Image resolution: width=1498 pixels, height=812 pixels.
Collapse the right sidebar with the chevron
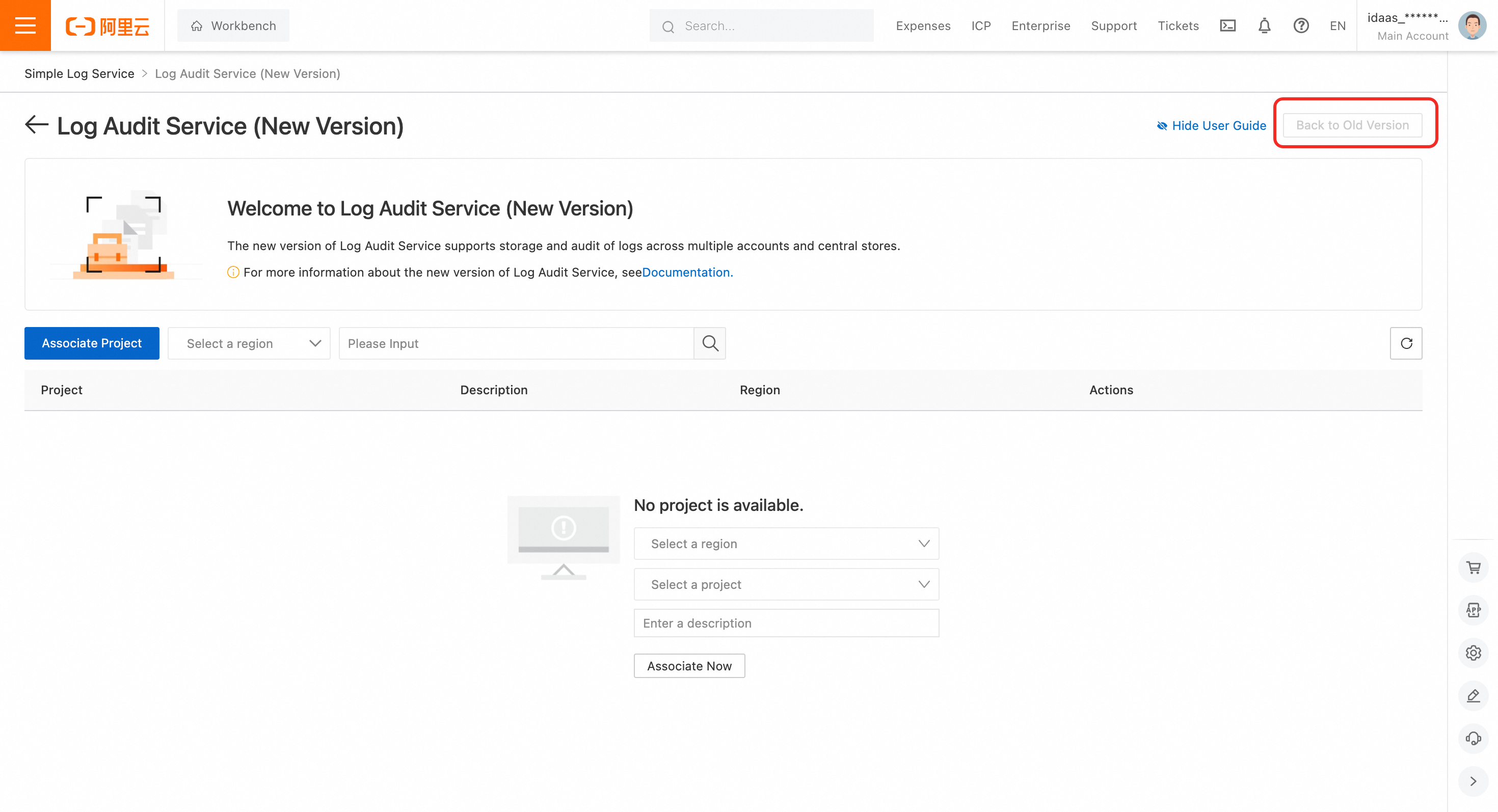(x=1473, y=781)
